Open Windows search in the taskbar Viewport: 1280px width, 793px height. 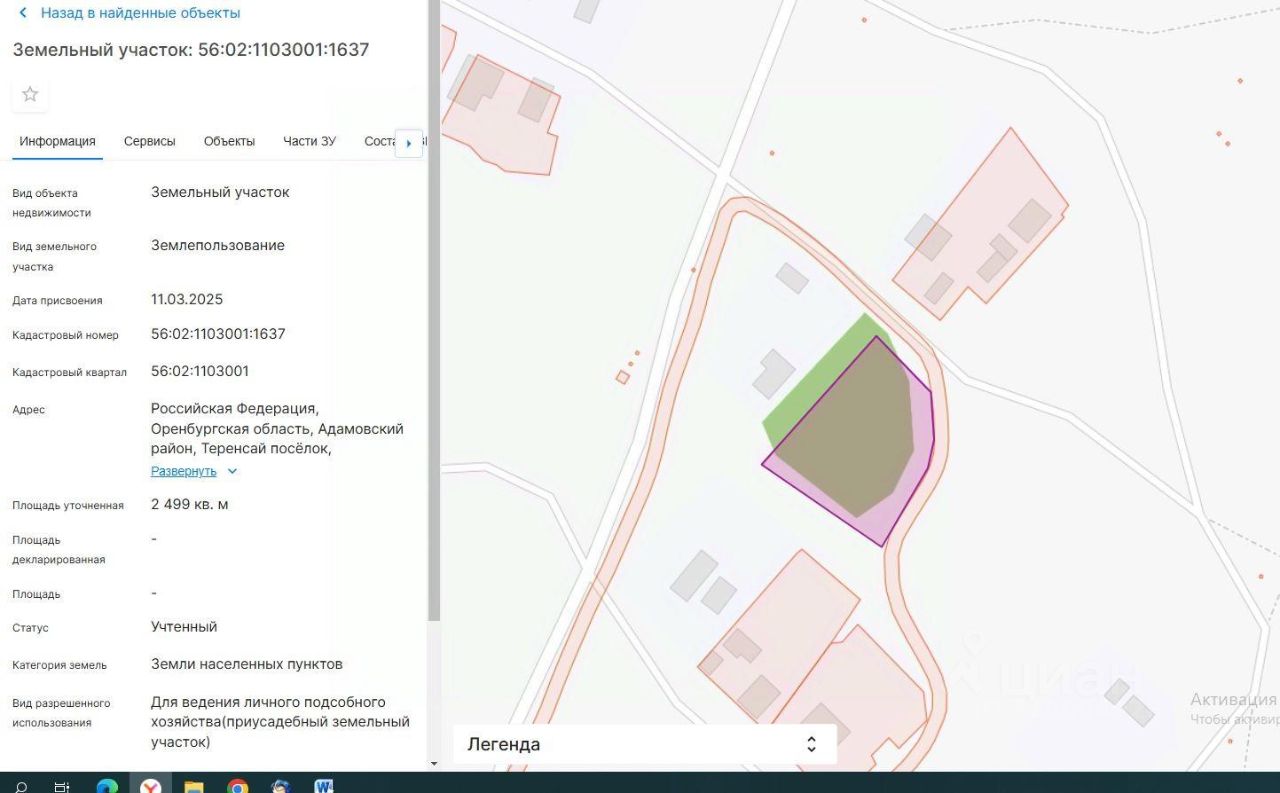pyautogui.click(x=20, y=786)
